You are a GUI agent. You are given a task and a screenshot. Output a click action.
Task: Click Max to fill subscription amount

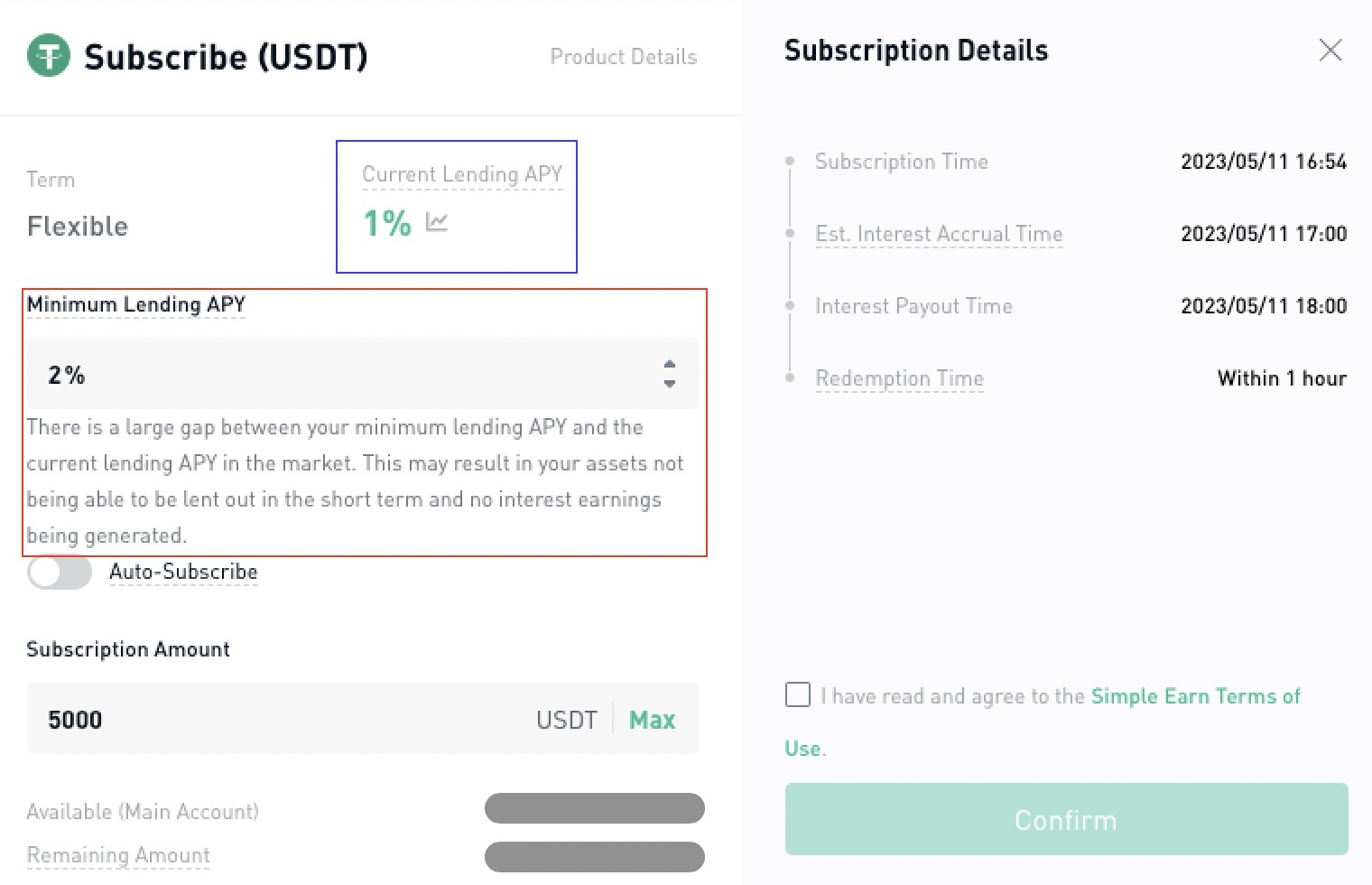pyautogui.click(x=652, y=720)
